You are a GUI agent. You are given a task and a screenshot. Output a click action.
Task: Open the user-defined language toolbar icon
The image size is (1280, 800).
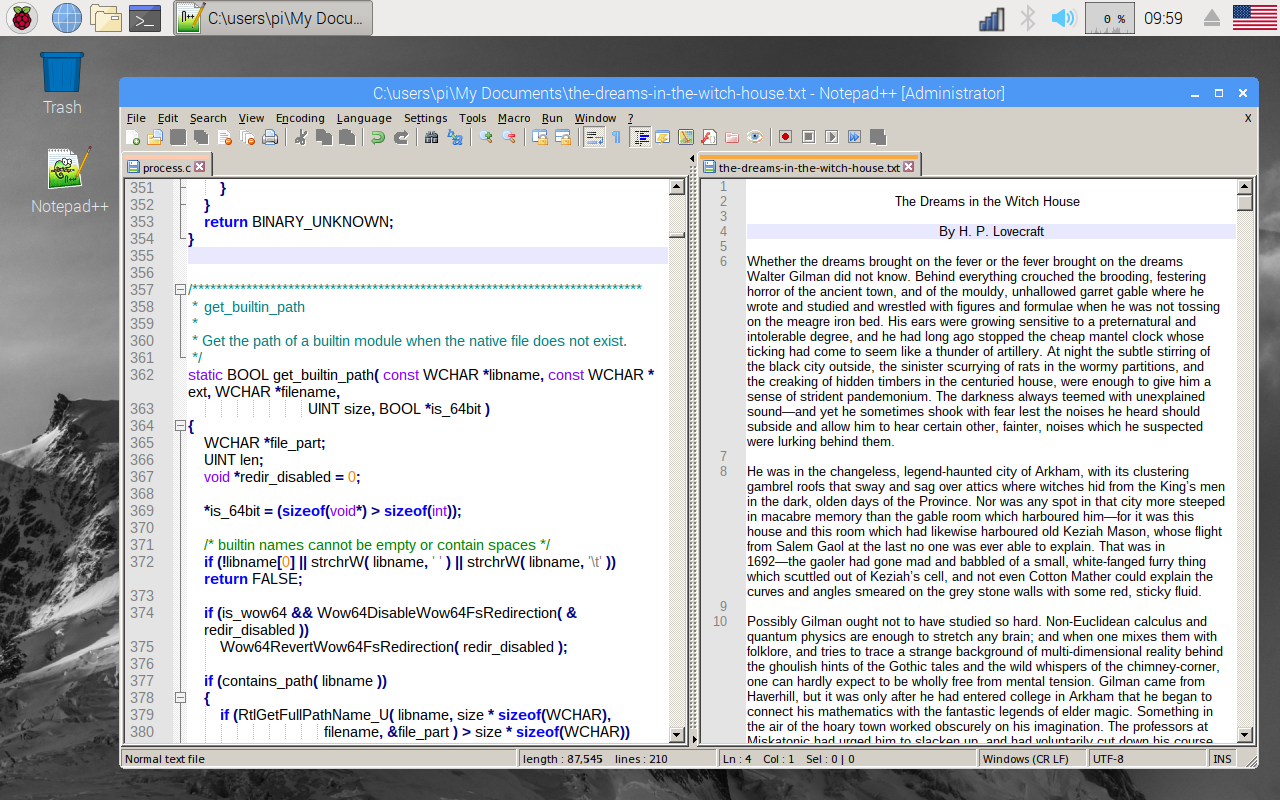(x=662, y=137)
